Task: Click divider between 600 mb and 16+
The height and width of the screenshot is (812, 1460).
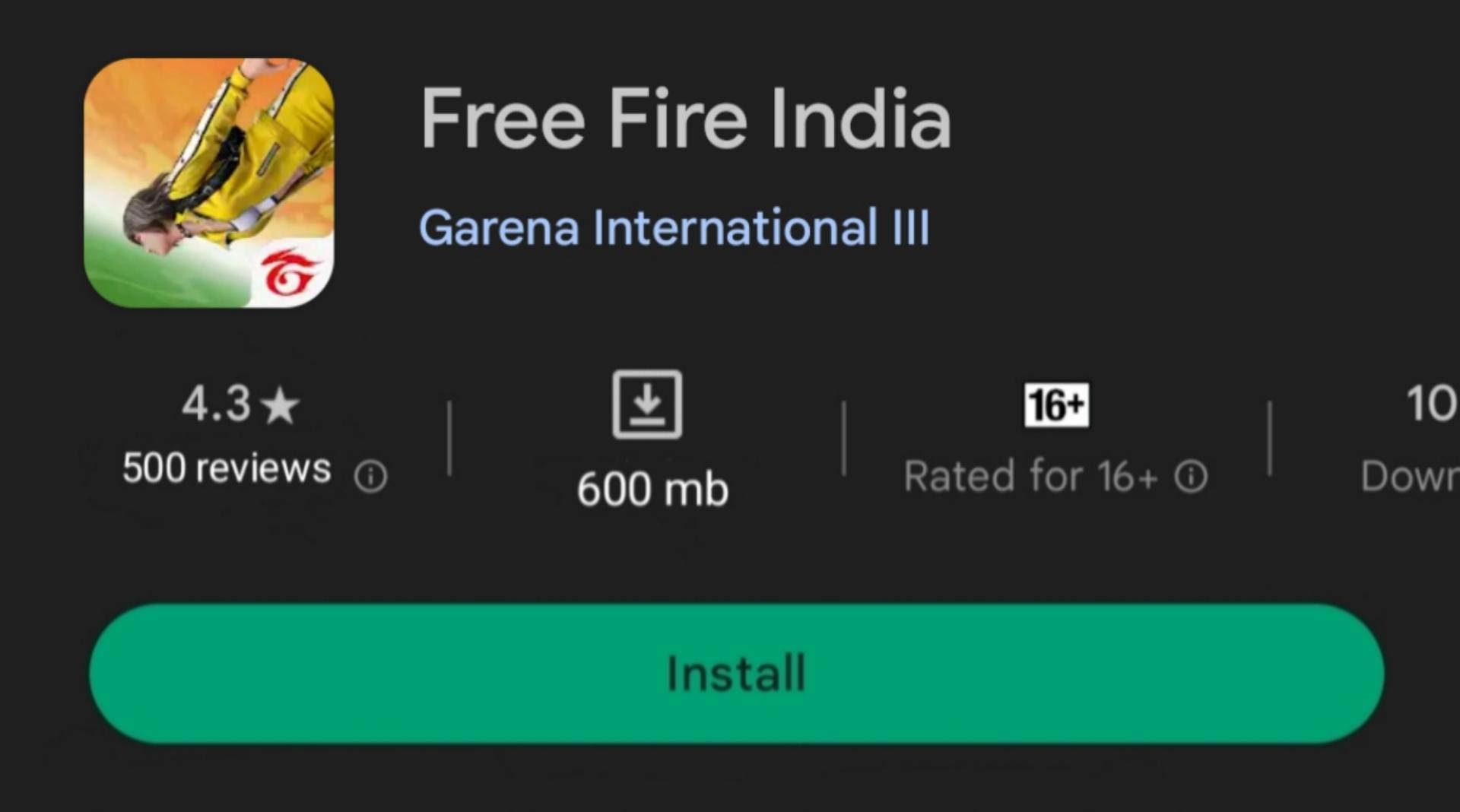Action: 843,439
